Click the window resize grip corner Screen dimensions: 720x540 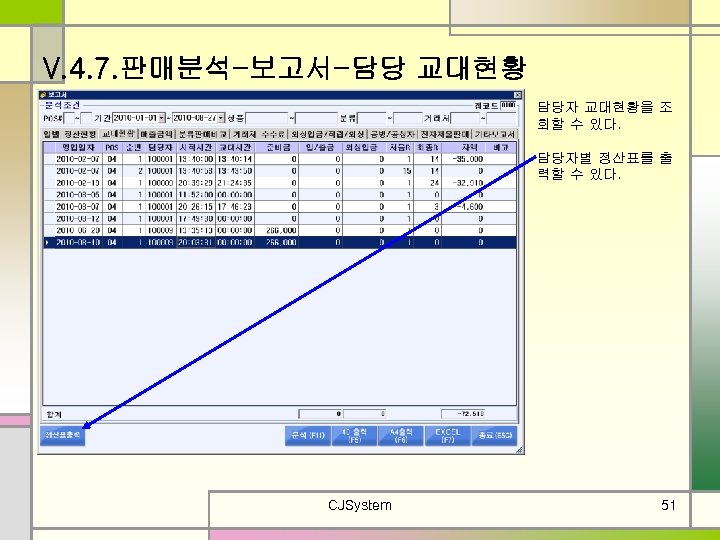point(519,450)
